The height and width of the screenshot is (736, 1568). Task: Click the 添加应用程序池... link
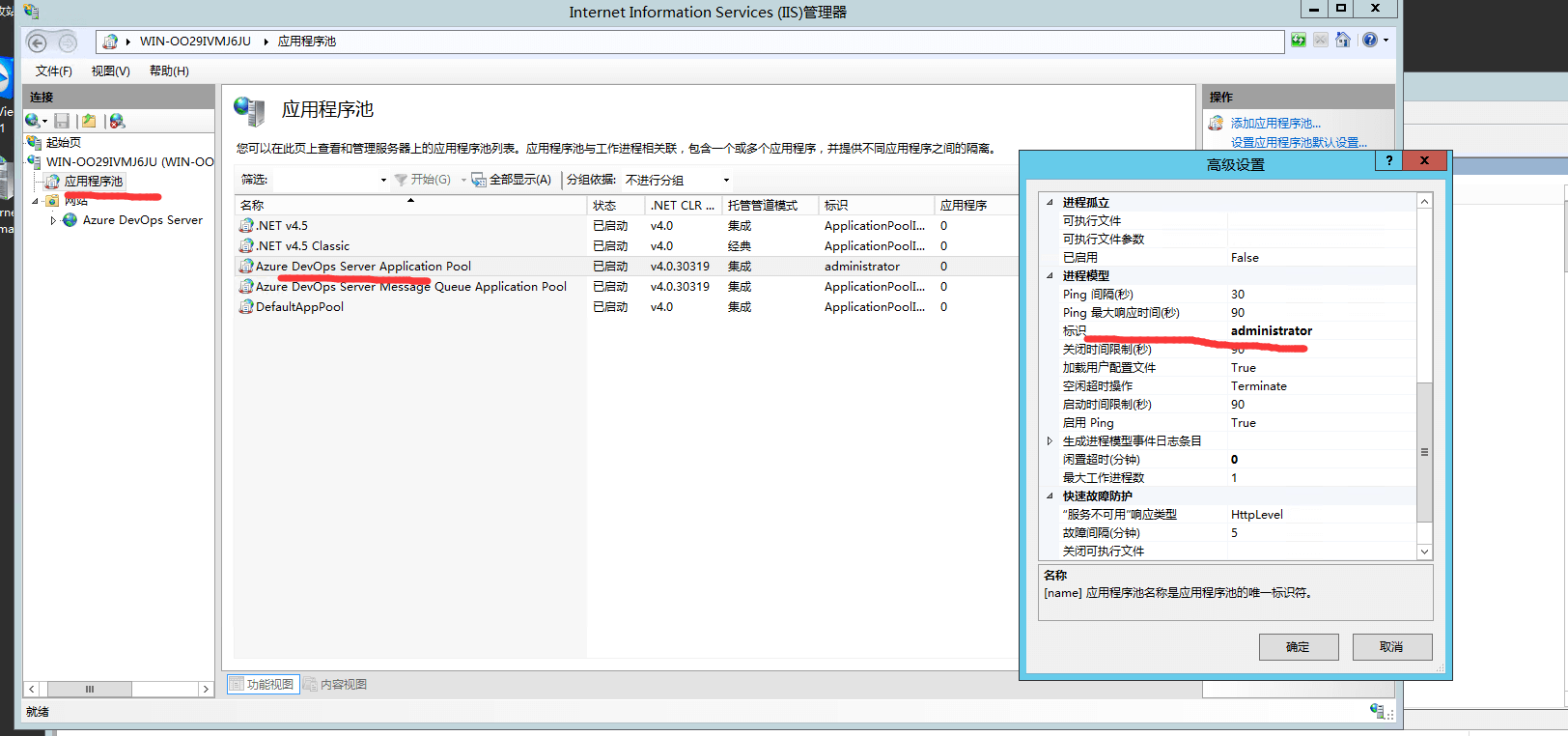point(1274,124)
